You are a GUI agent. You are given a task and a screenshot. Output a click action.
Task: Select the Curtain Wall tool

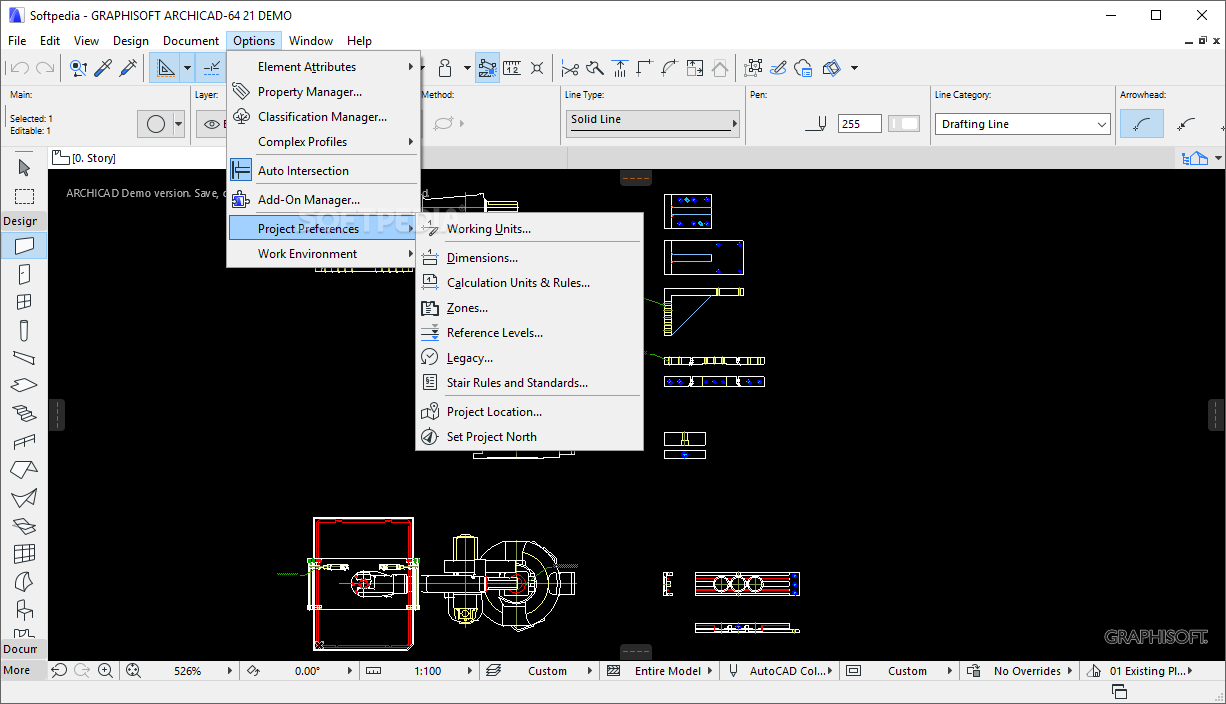24,553
